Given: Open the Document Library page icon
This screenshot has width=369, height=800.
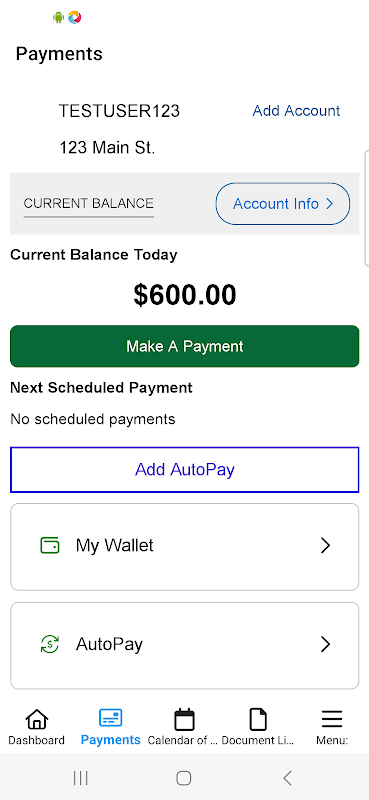Looking at the screenshot, I should pyautogui.click(x=258, y=719).
